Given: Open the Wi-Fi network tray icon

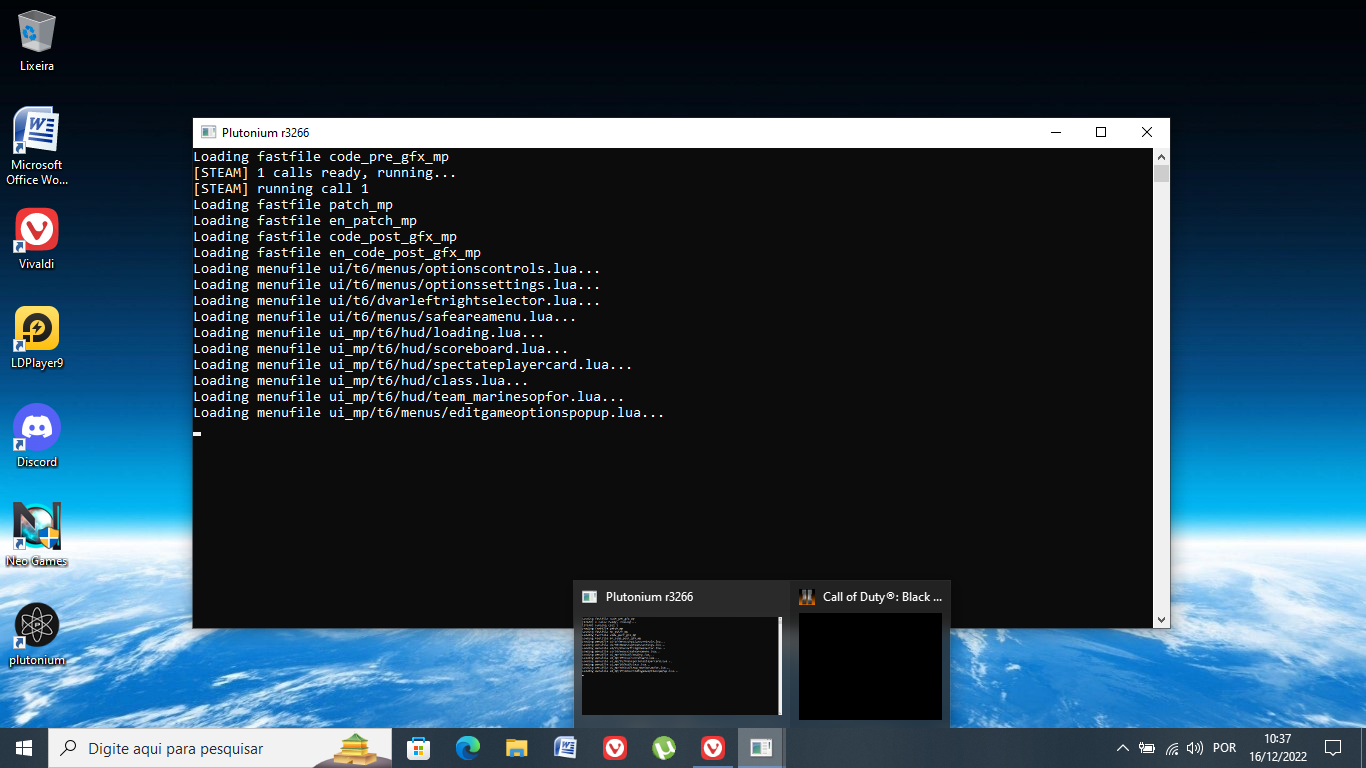Looking at the screenshot, I should coord(1171,748).
